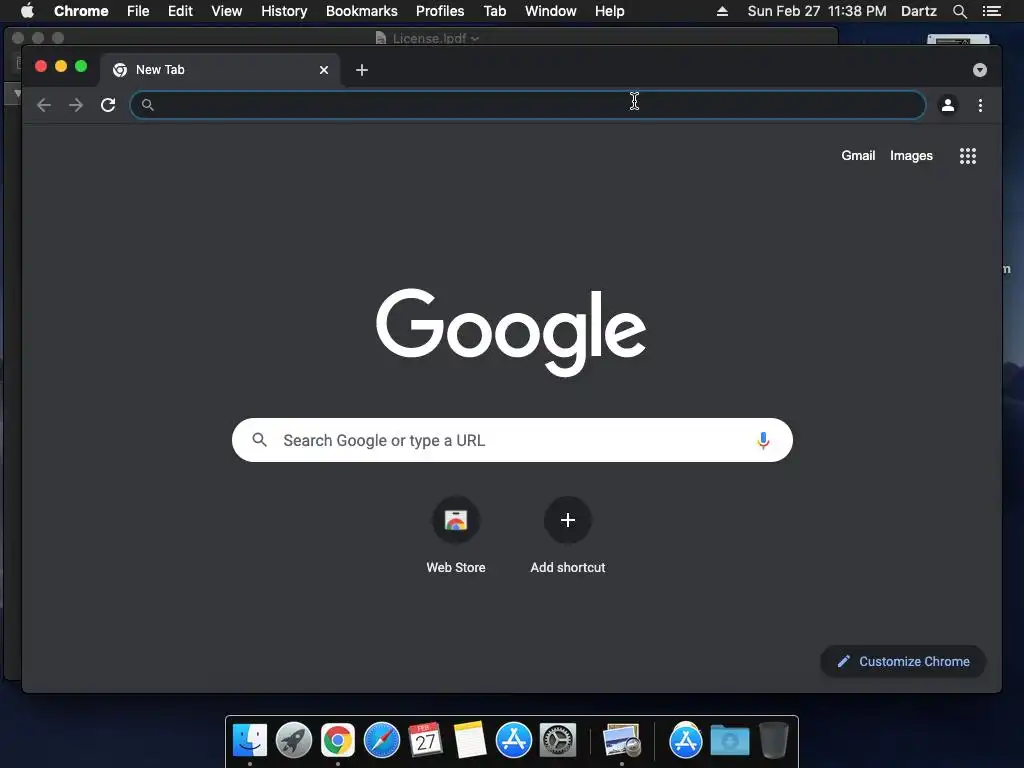Open Google Chrome from the Dock

338,741
